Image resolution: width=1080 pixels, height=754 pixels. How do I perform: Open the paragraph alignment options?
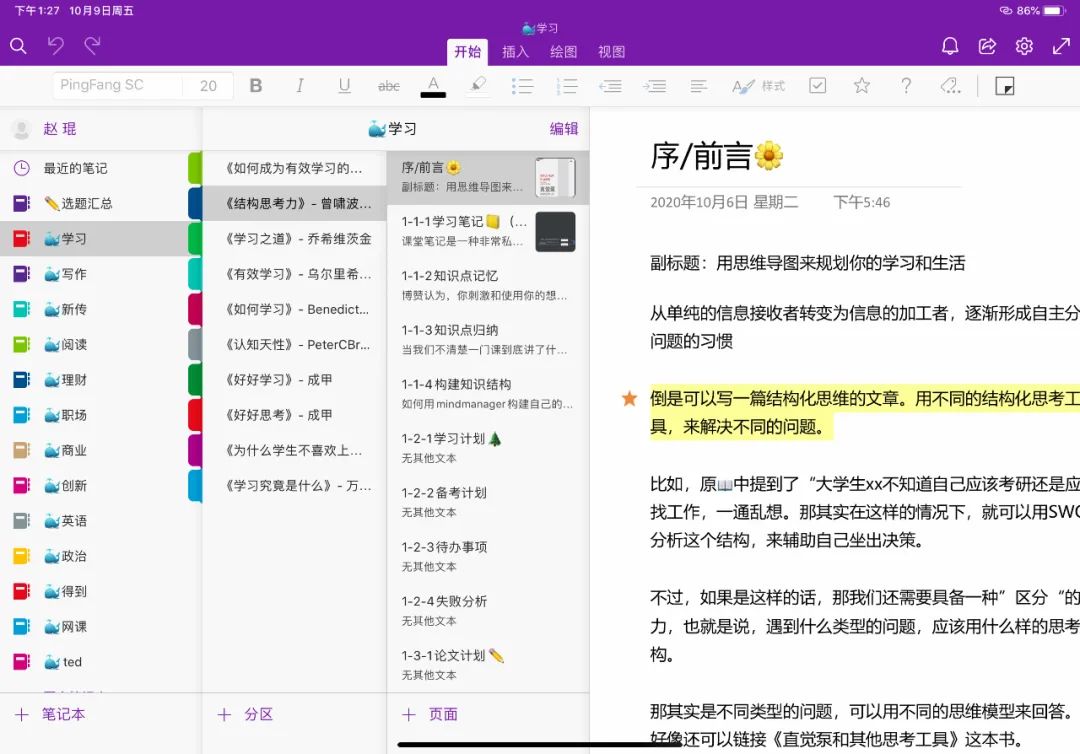click(x=698, y=86)
